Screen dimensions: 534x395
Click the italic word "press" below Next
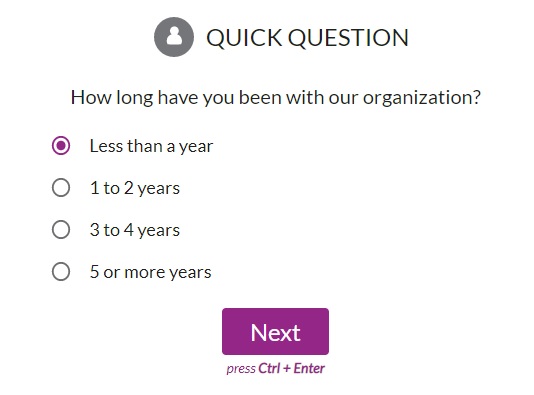[241, 369]
